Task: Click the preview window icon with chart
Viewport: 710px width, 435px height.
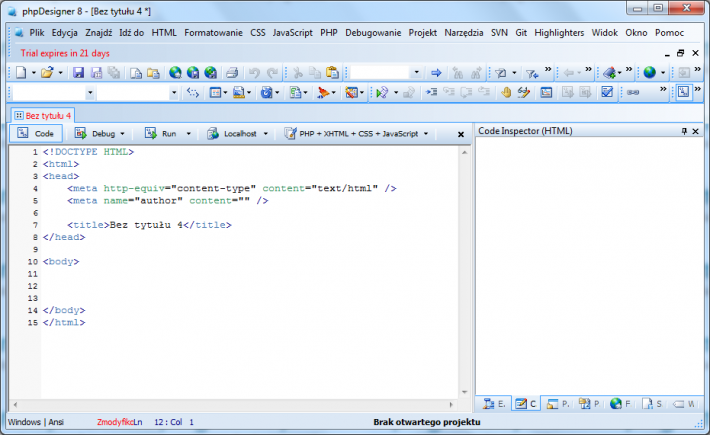Action: pyautogui.click(x=547, y=92)
